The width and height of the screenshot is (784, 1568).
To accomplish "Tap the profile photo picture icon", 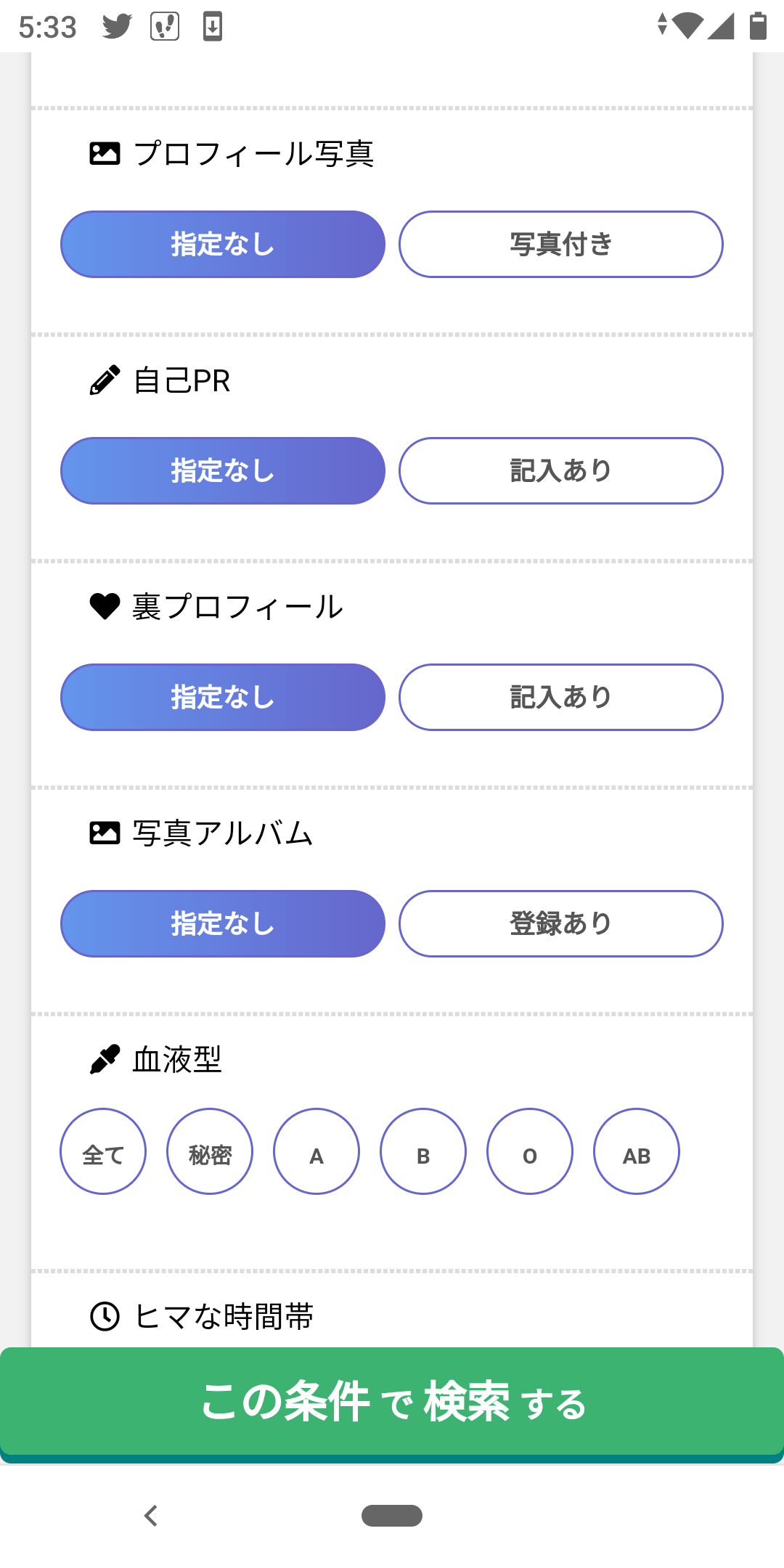I will [x=105, y=154].
